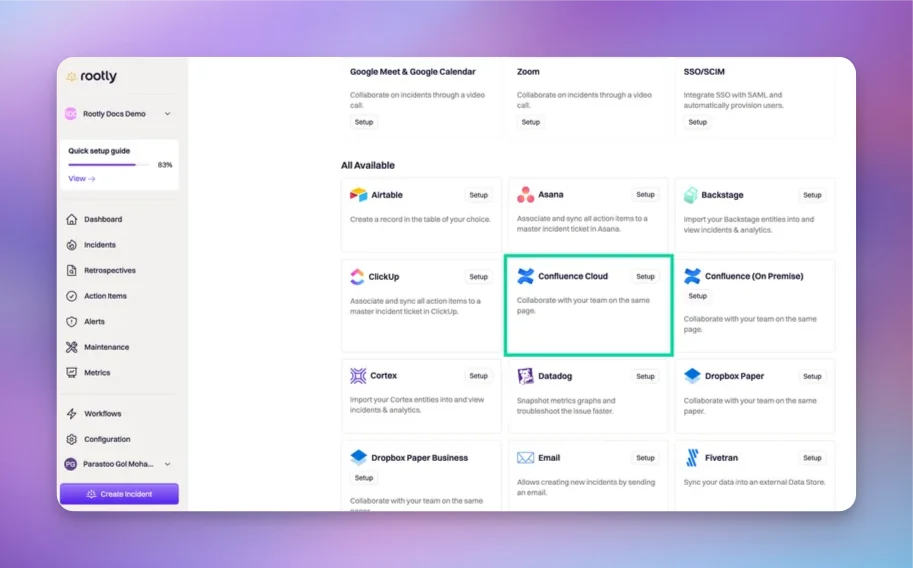Click Setup for ClickUp
Image resolution: width=913 pixels, height=568 pixels.
click(x=479, y=277)
